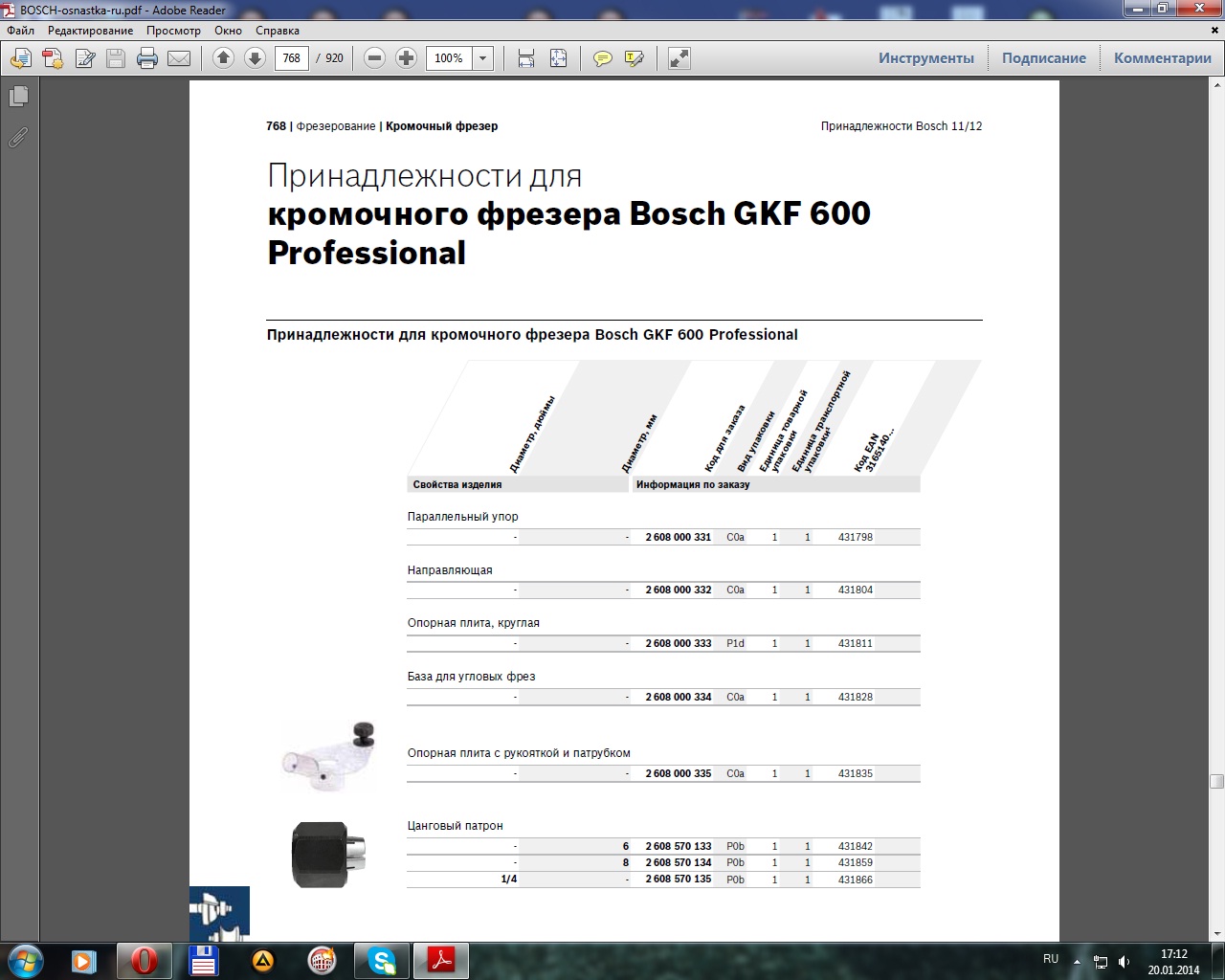Click the База для угловых фрез text

coord(472,677)
